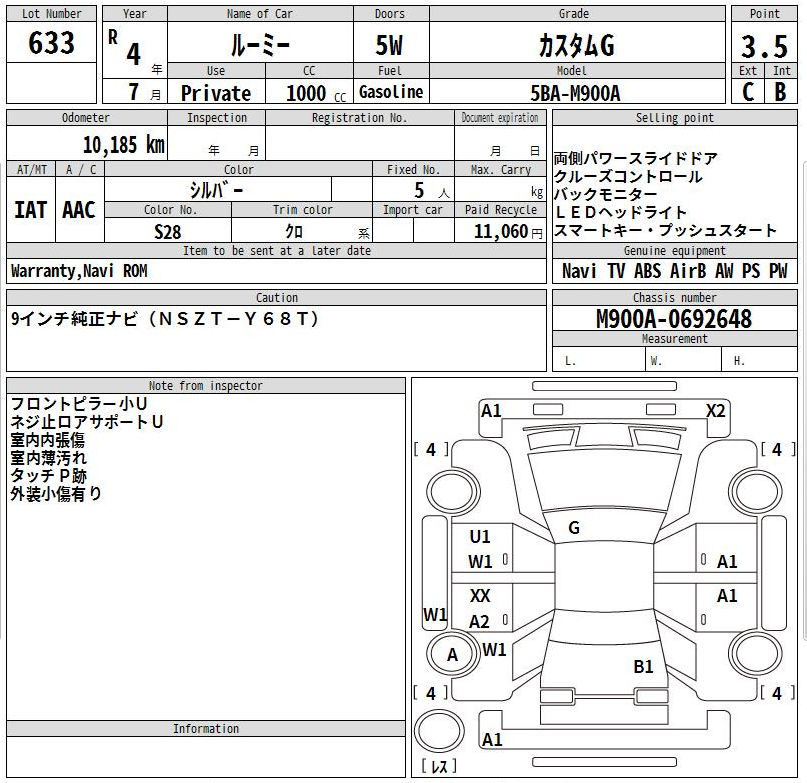The height and width of the screenshot is (783, 807).
Task: Select selling point スマートキー・プッシュスタート
Action: tap(665, 230)
